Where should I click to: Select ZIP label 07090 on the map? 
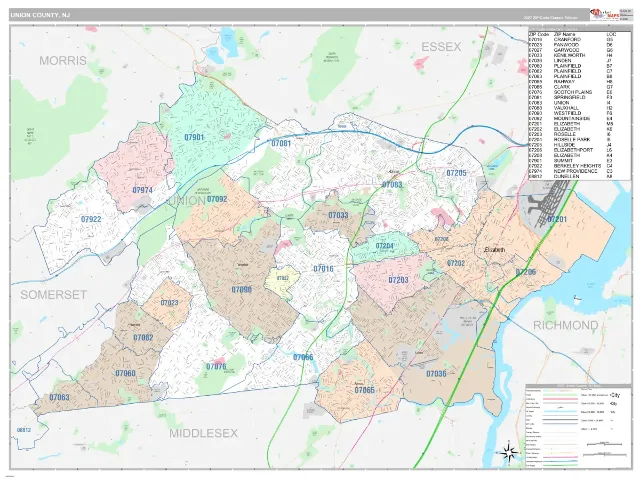click(242, 290)
